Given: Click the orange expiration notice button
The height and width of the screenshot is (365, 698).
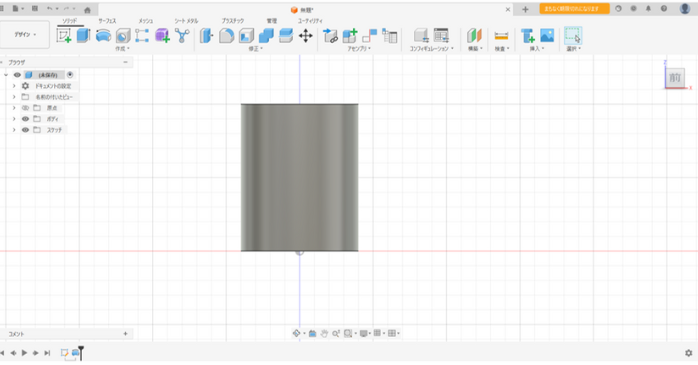Looking at the screenshot, I should pos(574,8).
